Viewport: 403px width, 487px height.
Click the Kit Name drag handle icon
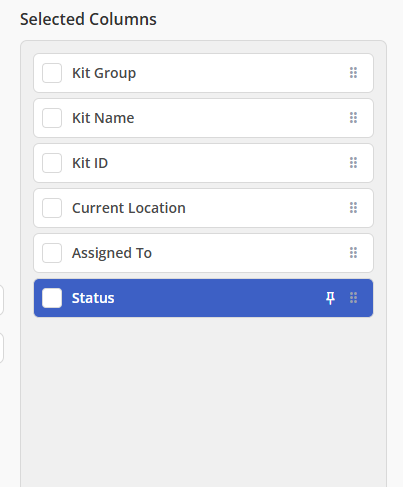click(353, 118)
